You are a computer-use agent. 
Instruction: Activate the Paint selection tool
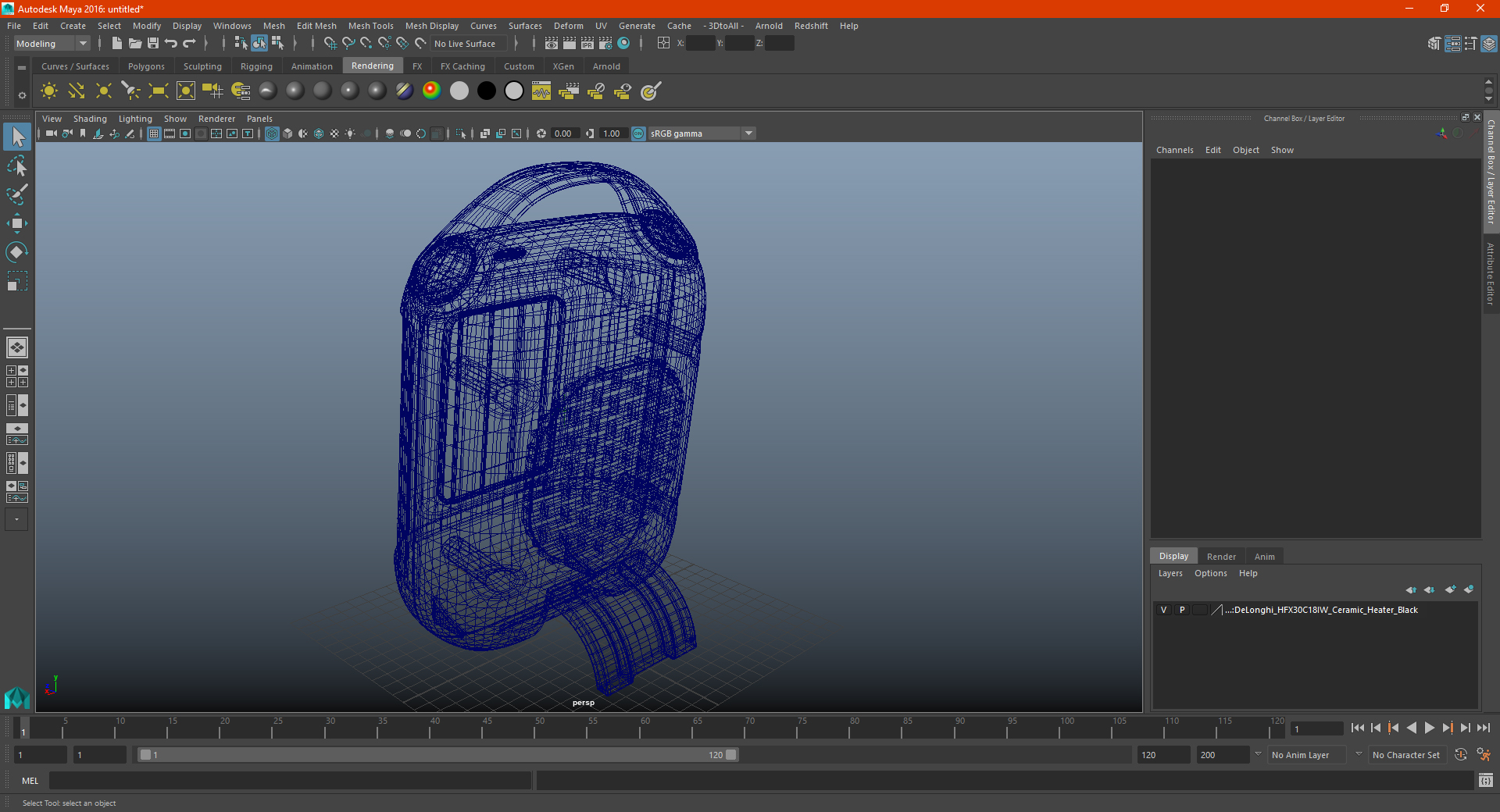tap(16, 194)
